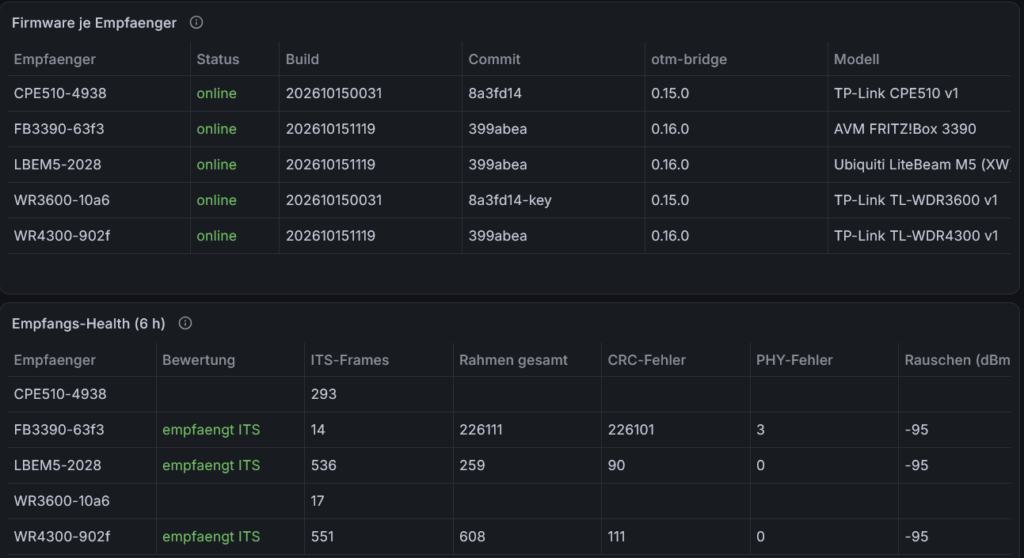Viewport: 1024px width, 558px height.
Task: Click model AVM FRITZ!Box 3390
Action: 905,129
